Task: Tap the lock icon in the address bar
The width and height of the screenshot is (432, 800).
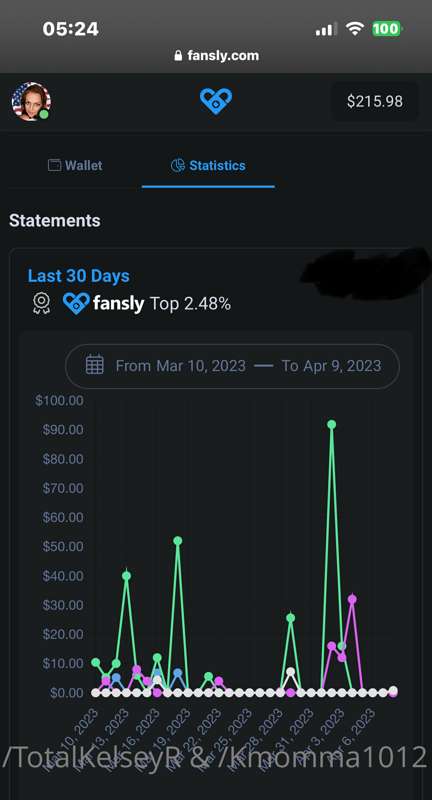Action: (x=178, y=56)
